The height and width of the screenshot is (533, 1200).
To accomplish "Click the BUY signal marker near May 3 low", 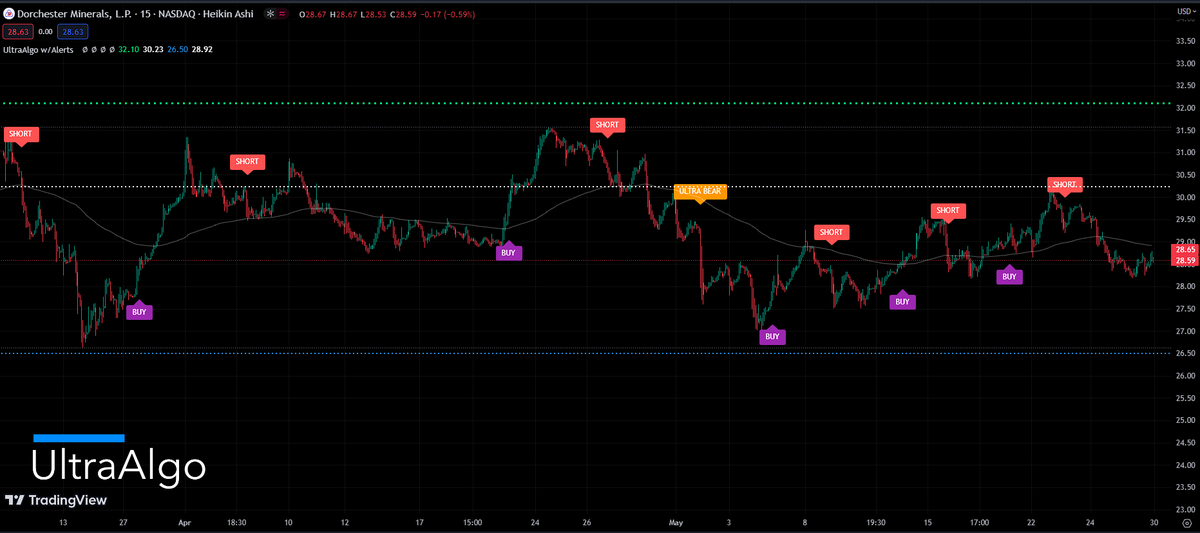I will click(771, 336).
